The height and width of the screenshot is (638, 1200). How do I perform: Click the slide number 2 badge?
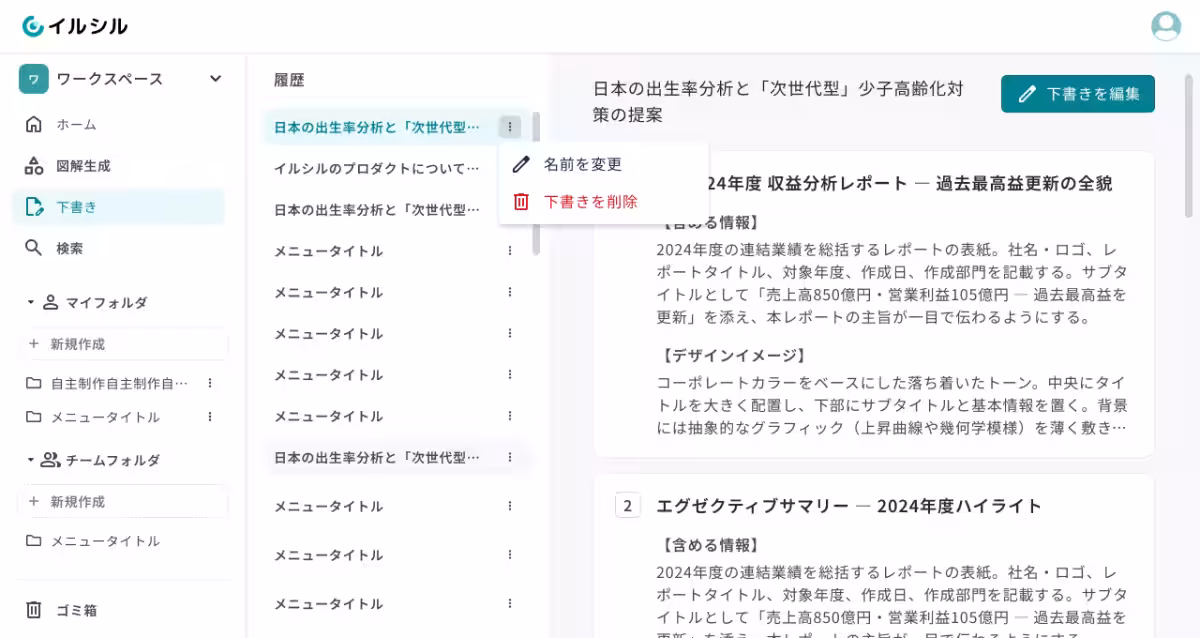pyautogui.click(x=627, y=506)
